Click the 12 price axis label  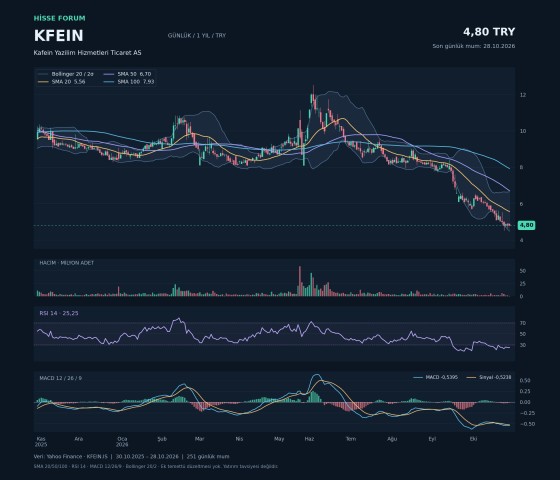point(523,95)
